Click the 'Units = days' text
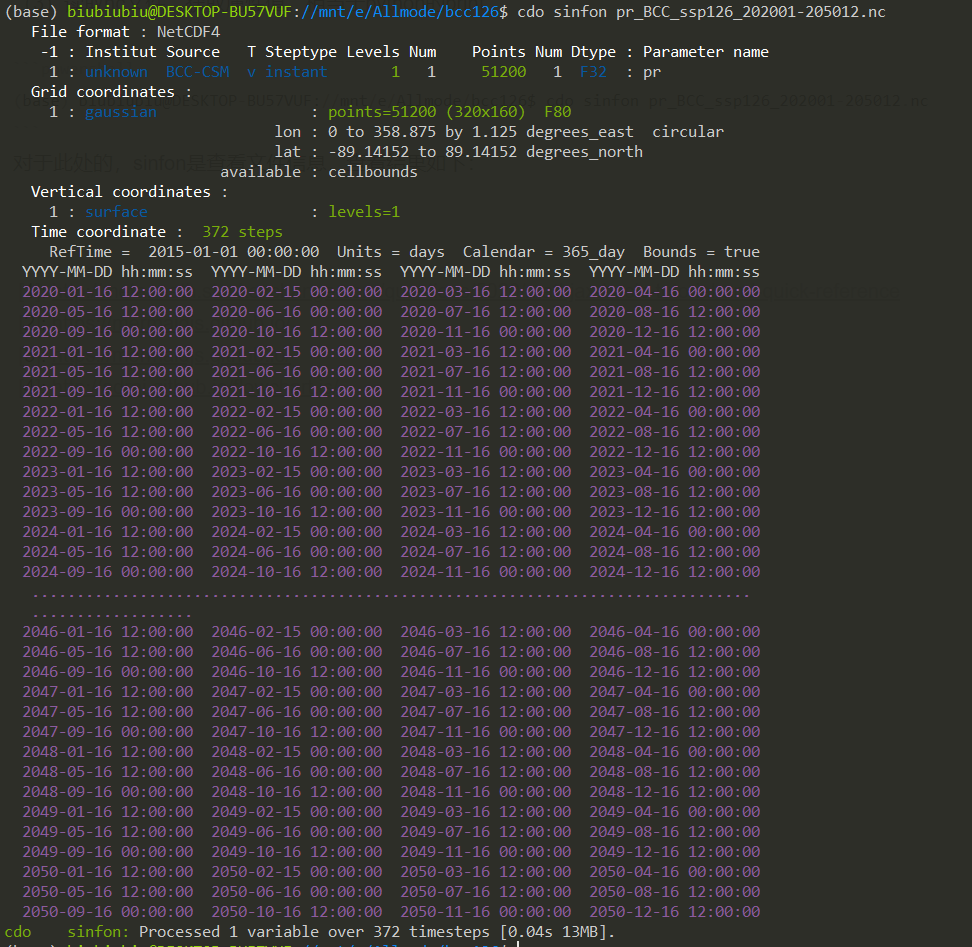This screenshot has width=972, height=947. (391, 252)
